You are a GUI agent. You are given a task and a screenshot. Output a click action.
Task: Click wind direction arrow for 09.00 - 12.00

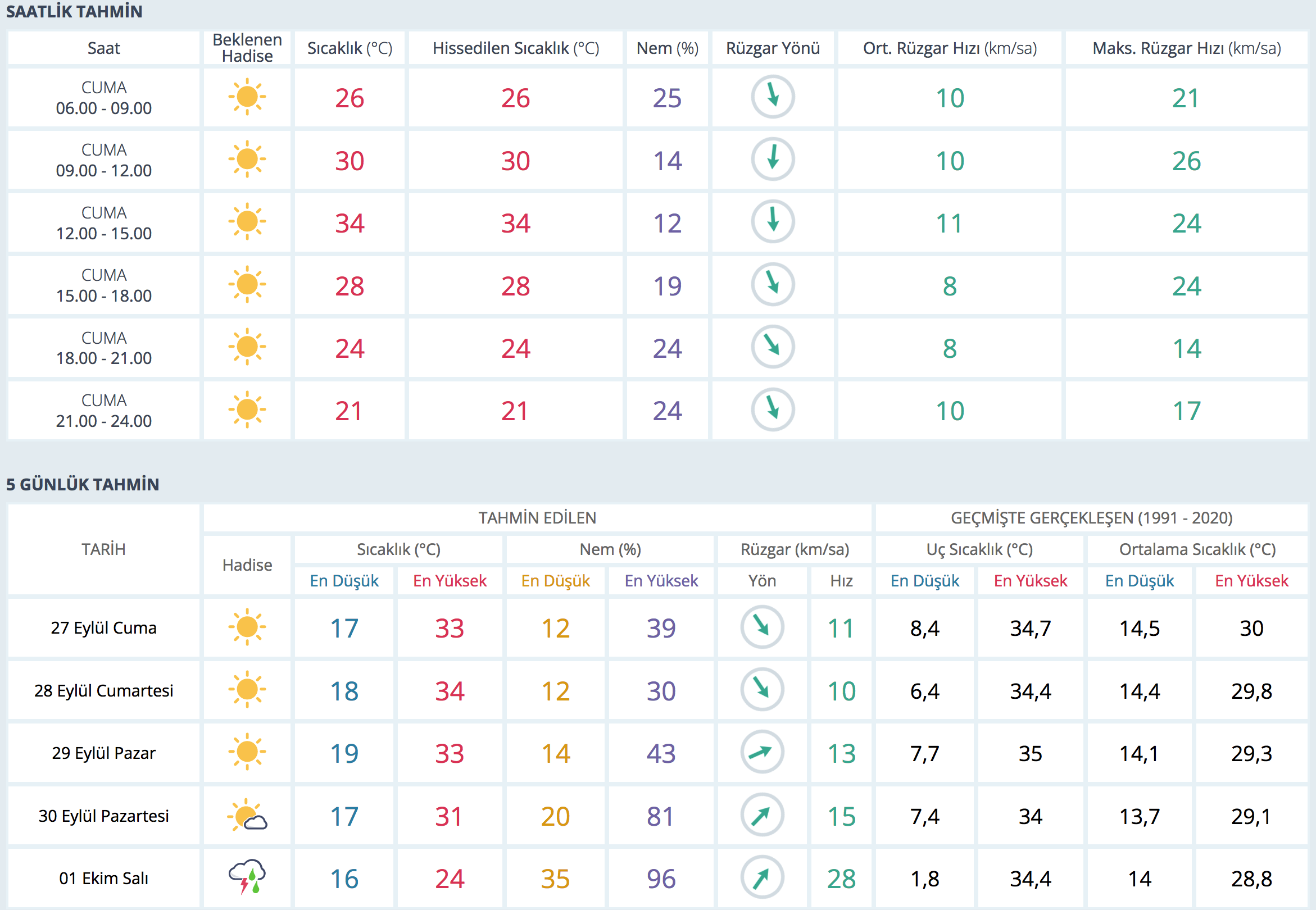[773, 159]
